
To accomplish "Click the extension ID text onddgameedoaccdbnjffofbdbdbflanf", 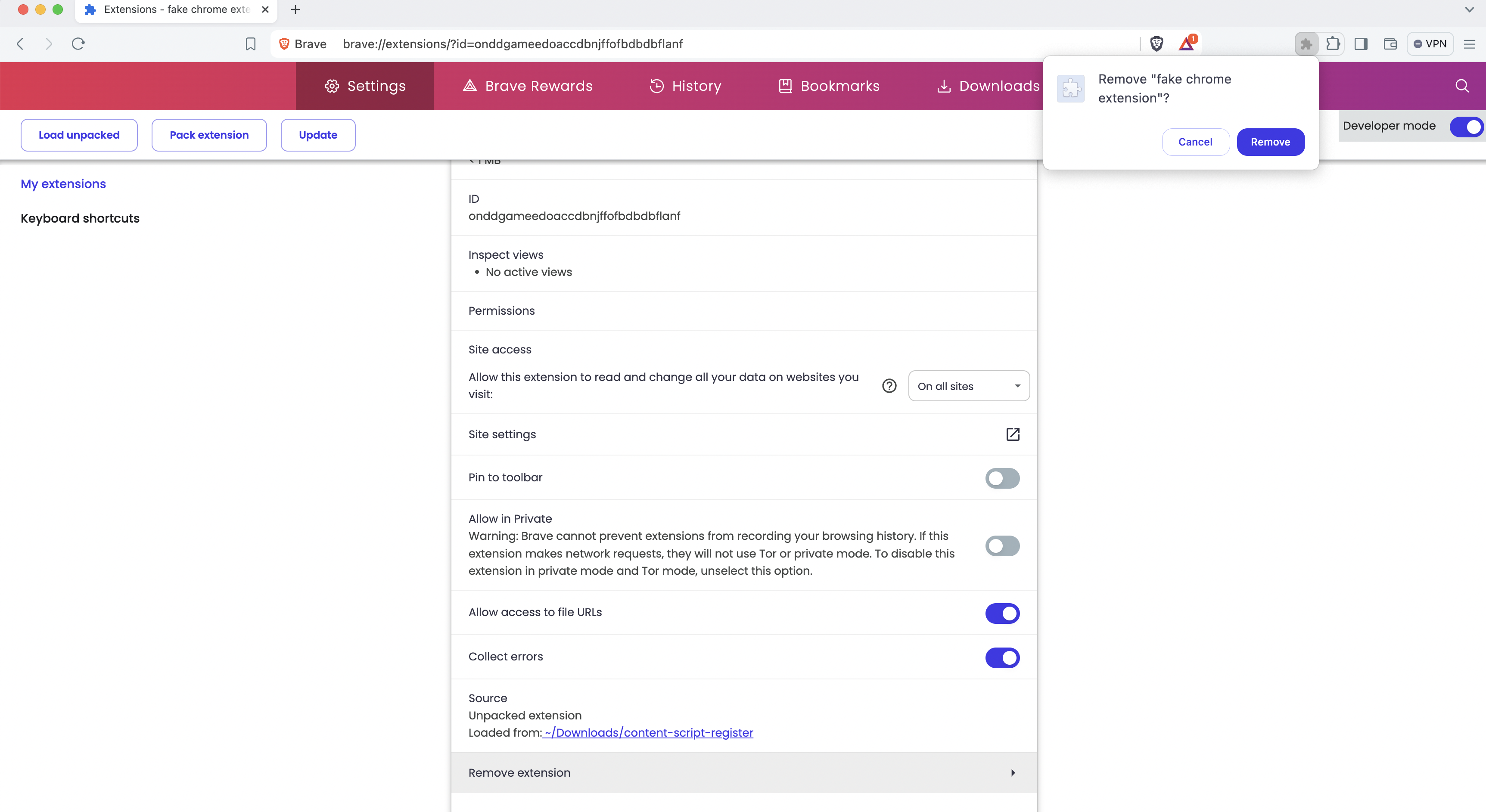I will coord(574,216).
